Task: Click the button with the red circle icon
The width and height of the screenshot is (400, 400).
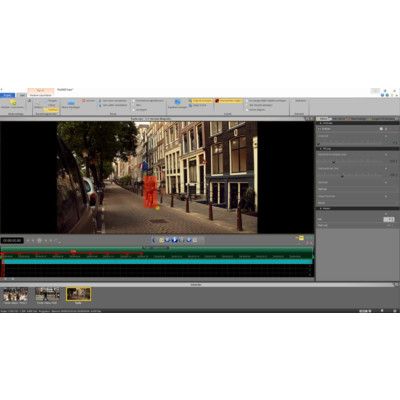Action: (229, 100)
